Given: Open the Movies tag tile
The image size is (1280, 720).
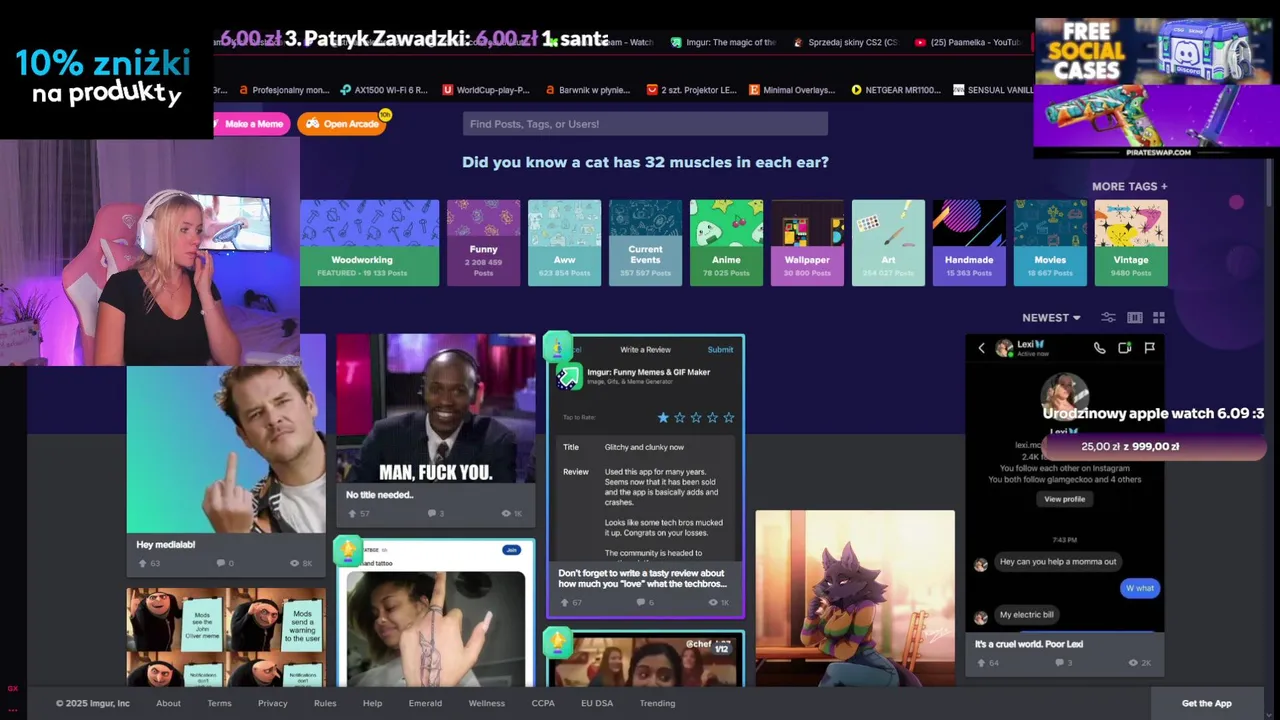Looking at the screenshot, I should point(1050,243).
